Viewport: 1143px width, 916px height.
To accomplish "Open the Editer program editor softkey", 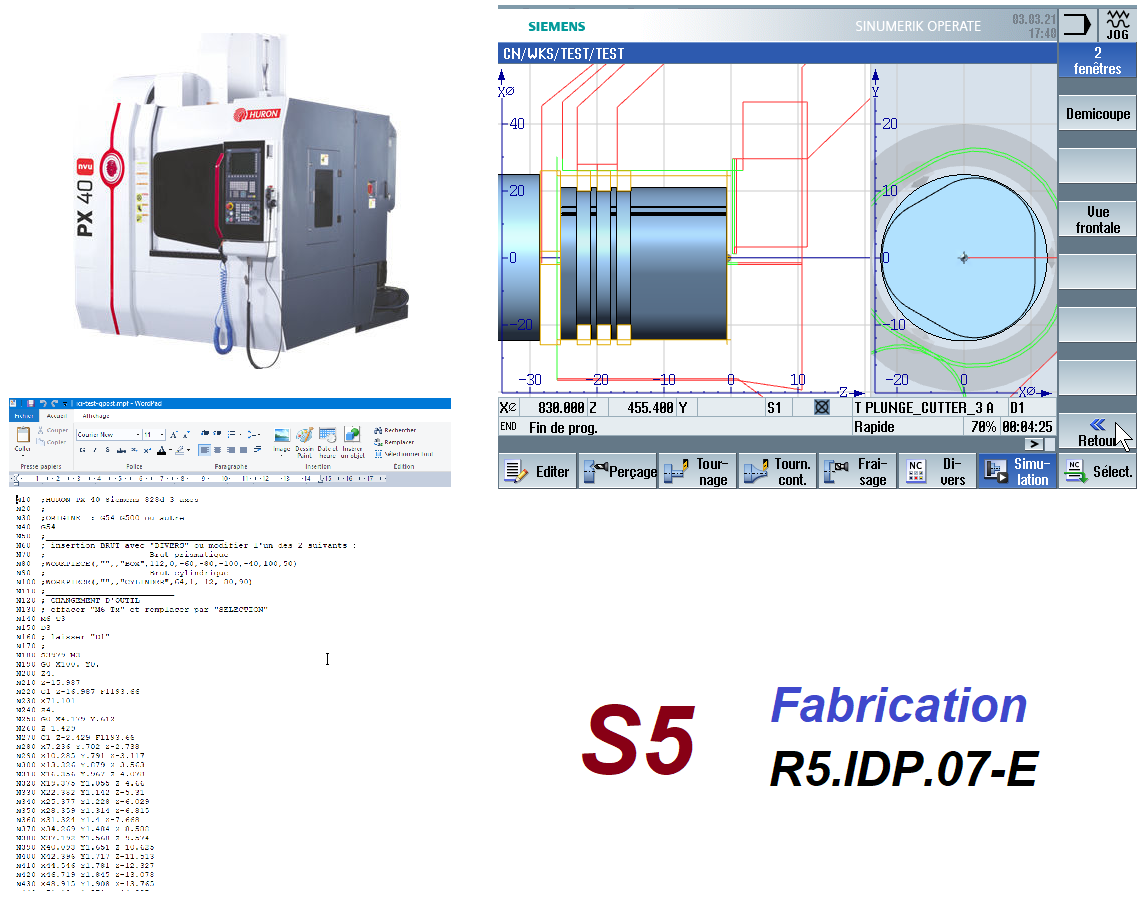I will tap(538, 472).
